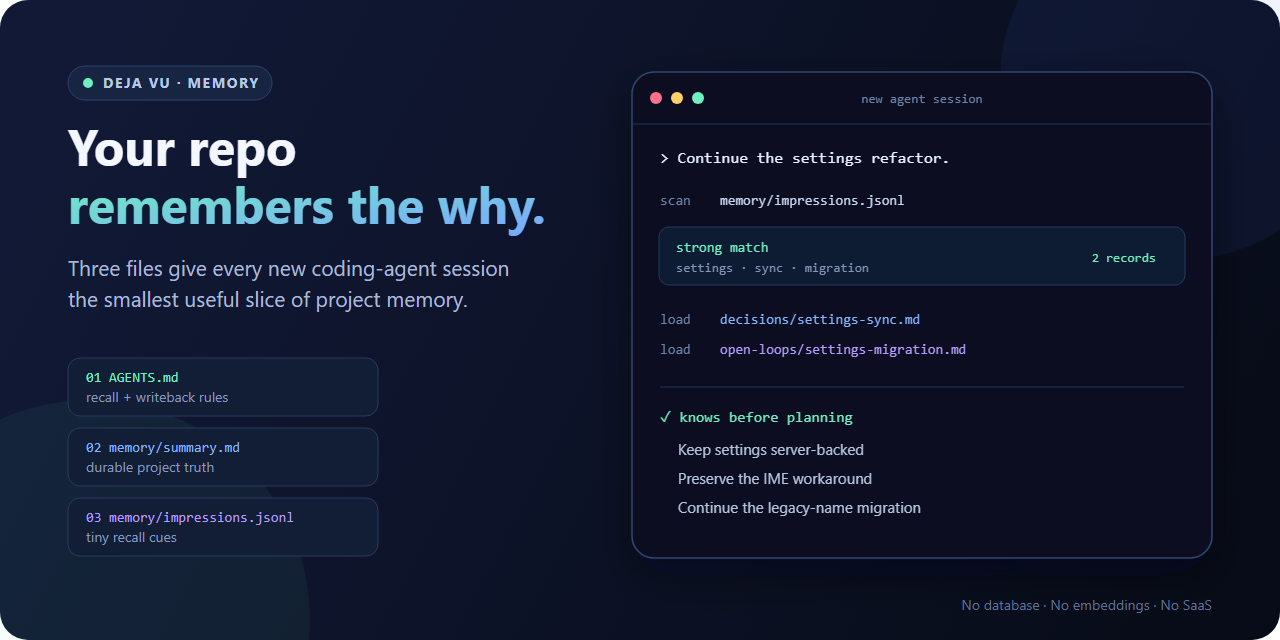Click 'Keep settings server-backed' line
This screenshot has height=640, width=1280.
(771, 450)
